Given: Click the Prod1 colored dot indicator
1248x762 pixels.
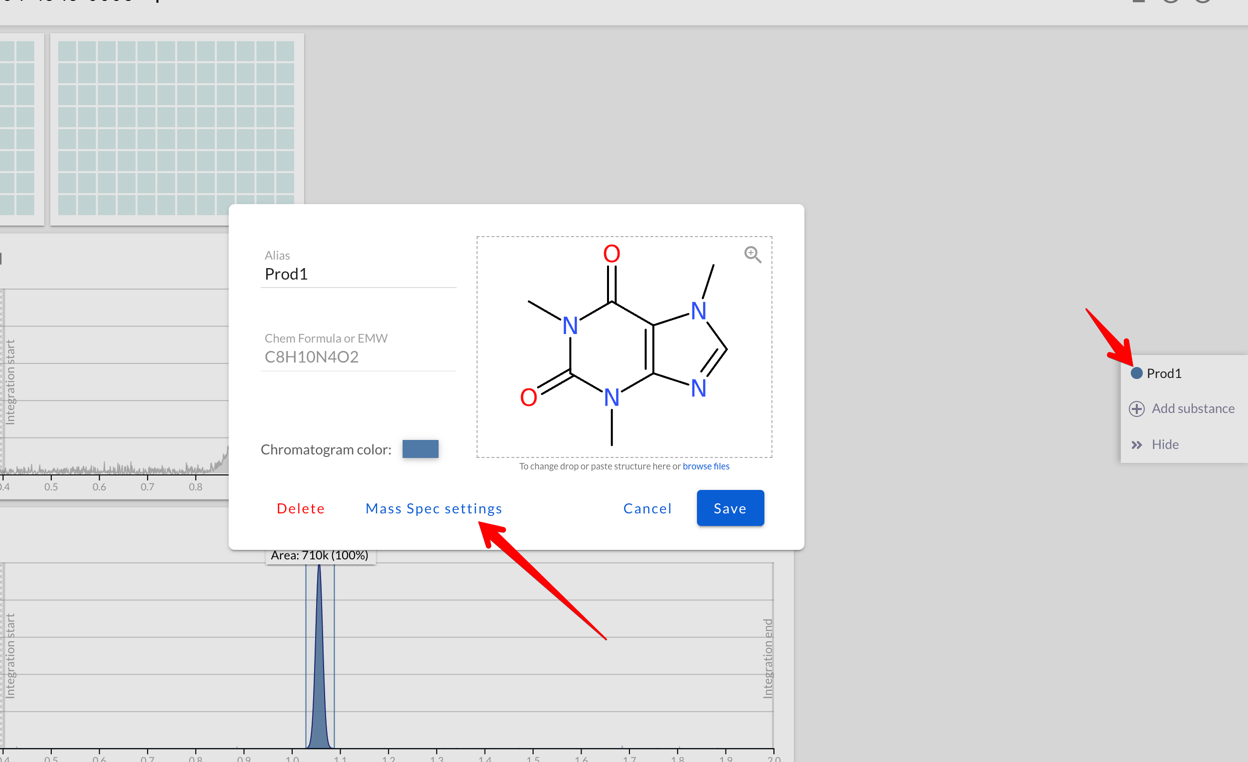Looking at the screenshot, I should pos(1136,372).
